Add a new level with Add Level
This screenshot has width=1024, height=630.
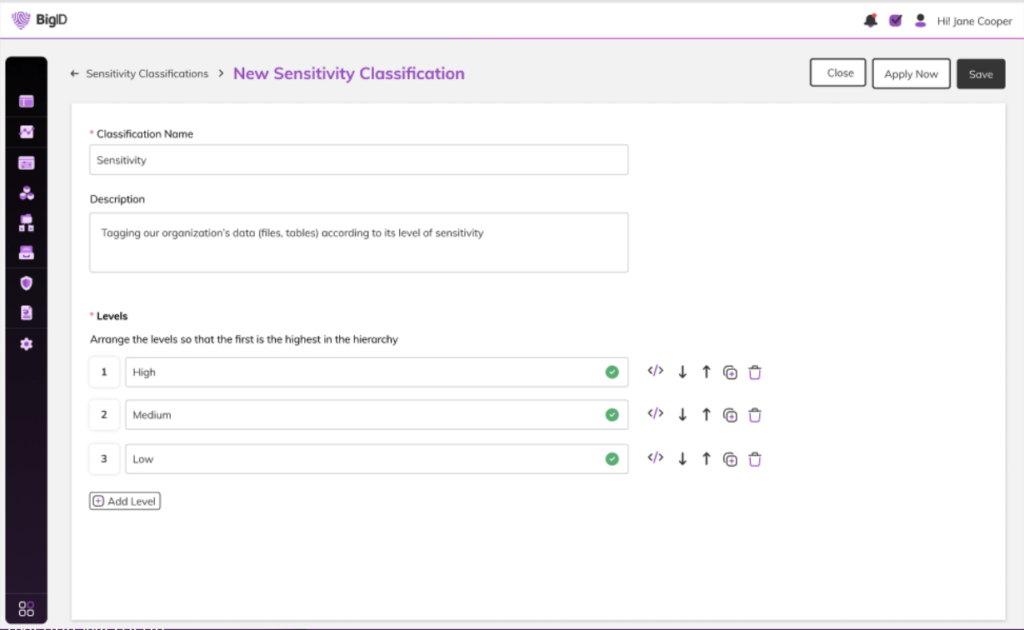point(124,501)
